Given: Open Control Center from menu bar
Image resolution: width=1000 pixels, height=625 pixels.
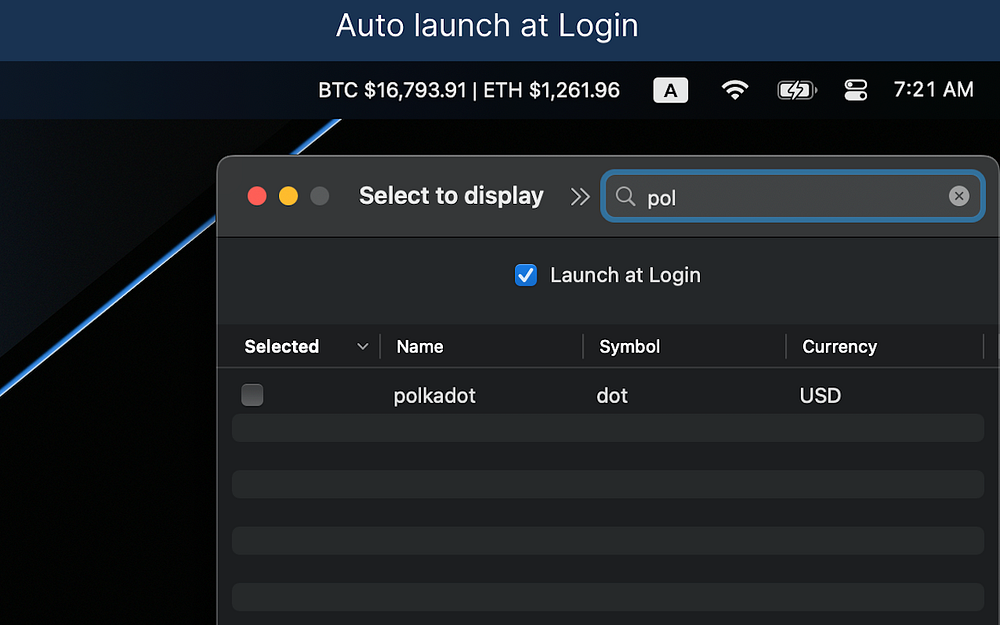Looking at the screenshot, I should pos(855,90).
